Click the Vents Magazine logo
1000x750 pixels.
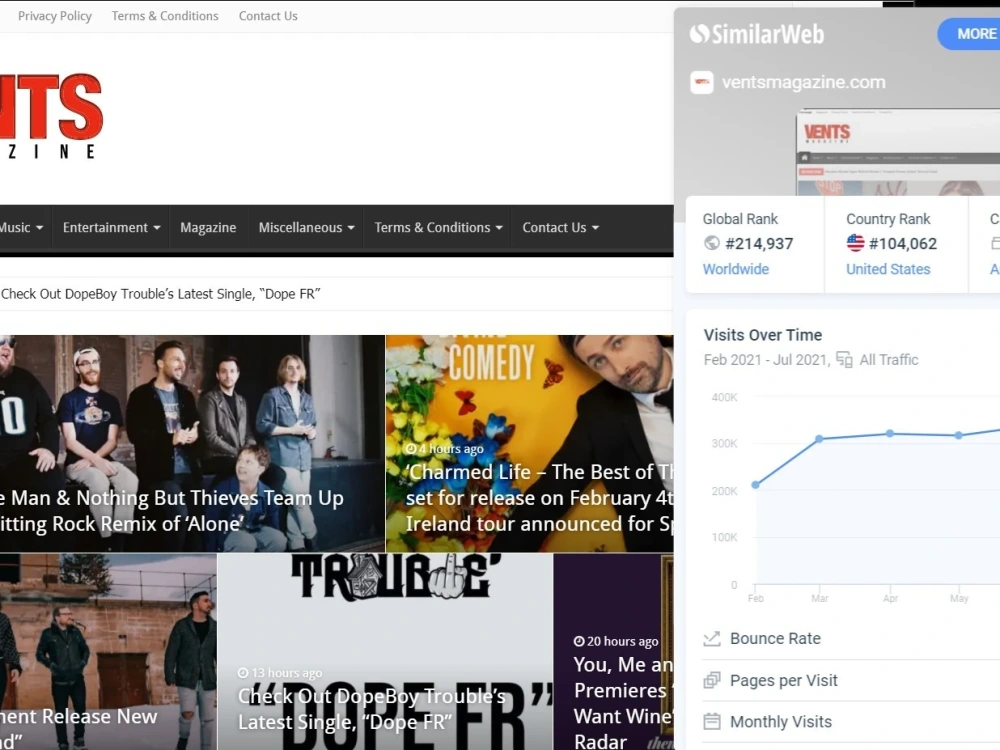click(51, 115)
